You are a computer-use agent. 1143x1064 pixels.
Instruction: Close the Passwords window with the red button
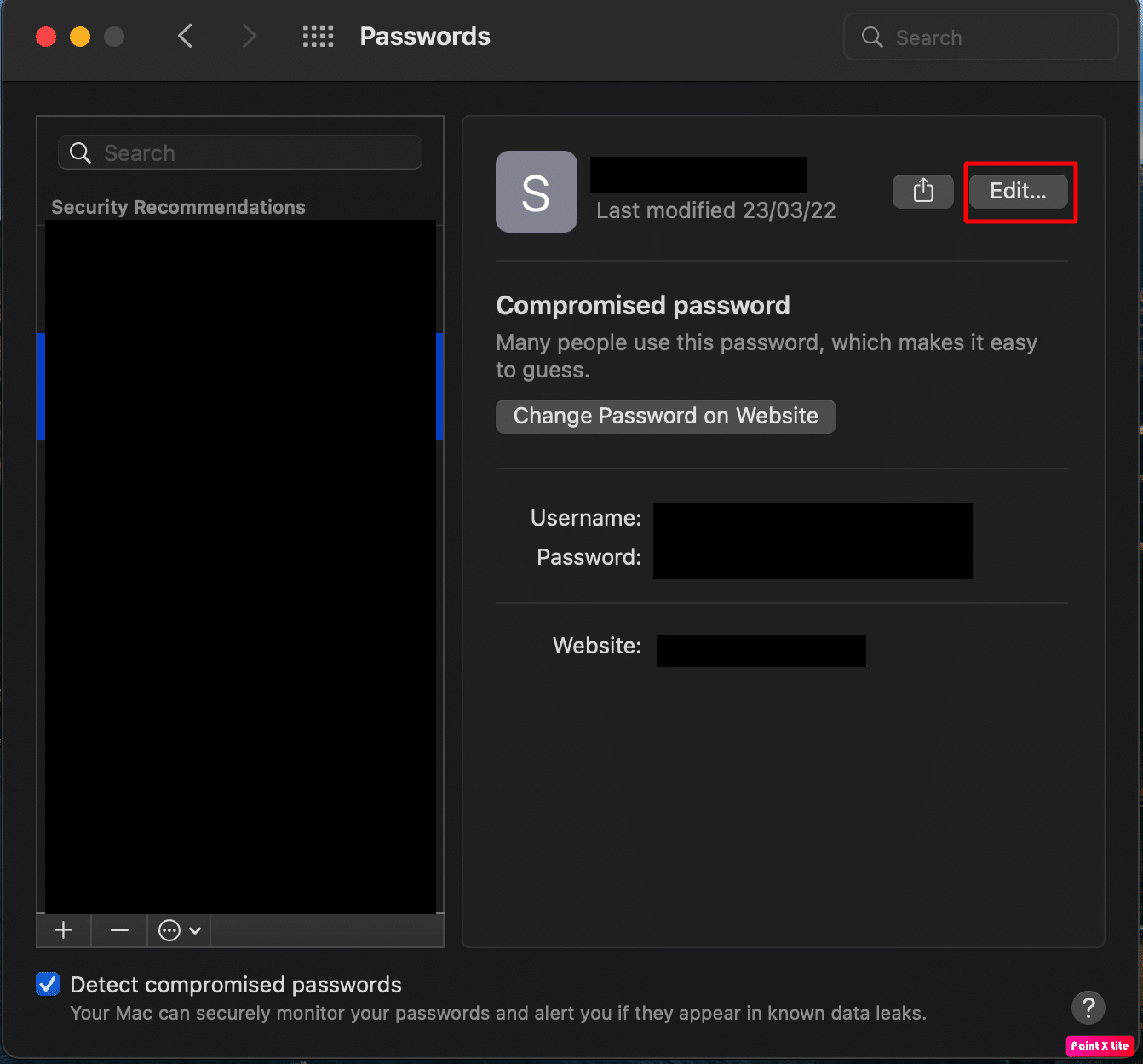[x=46, y=37]
